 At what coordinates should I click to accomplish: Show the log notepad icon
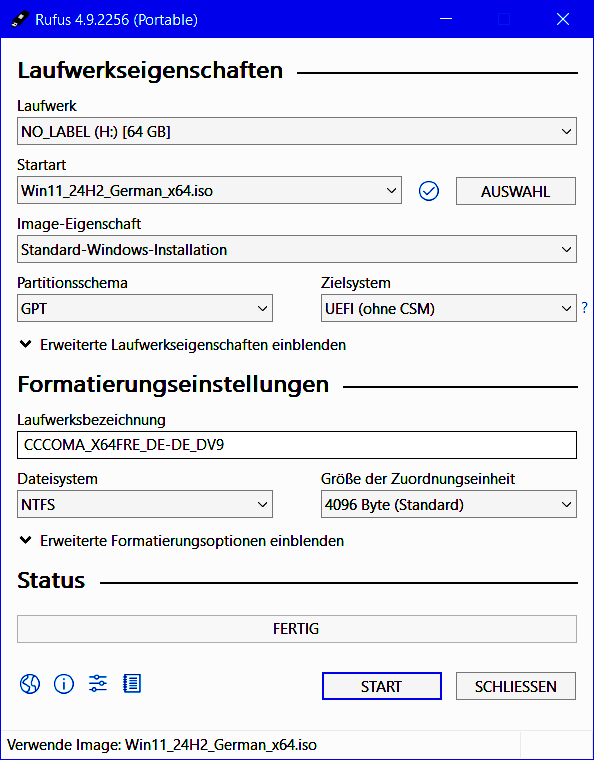click(132, 683)
